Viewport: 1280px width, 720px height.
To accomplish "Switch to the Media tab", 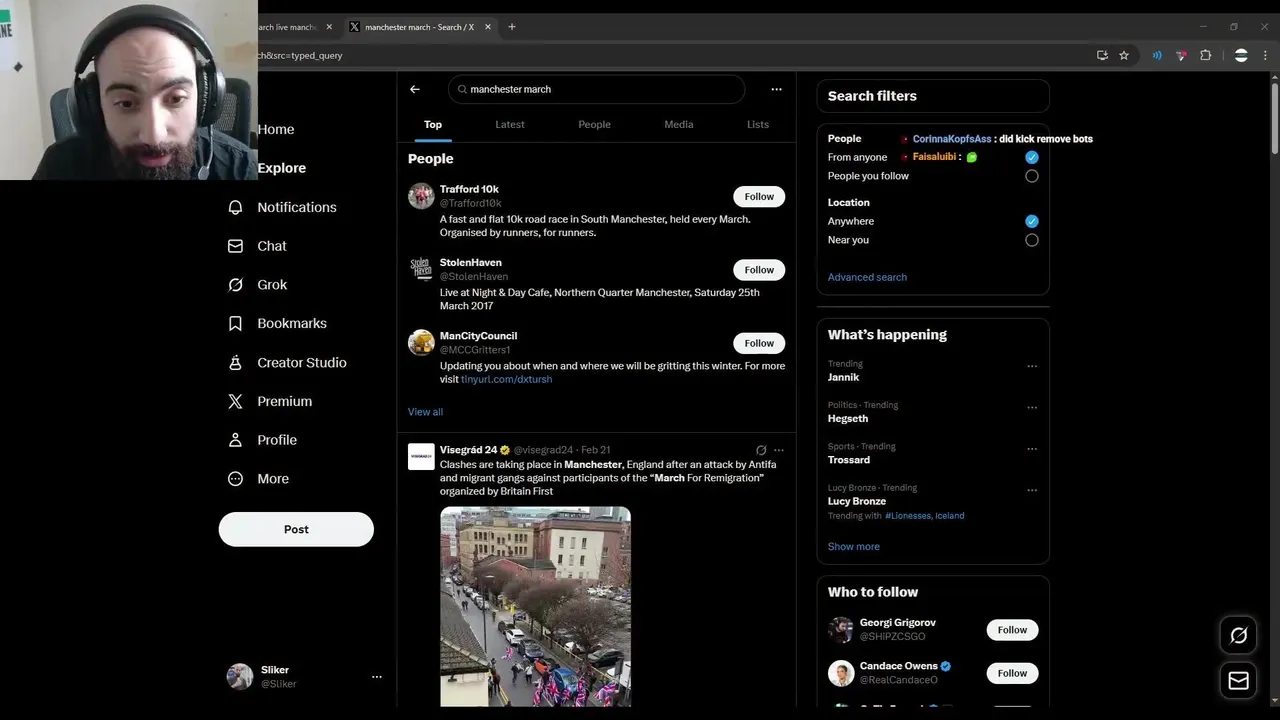I will (679, 125).
